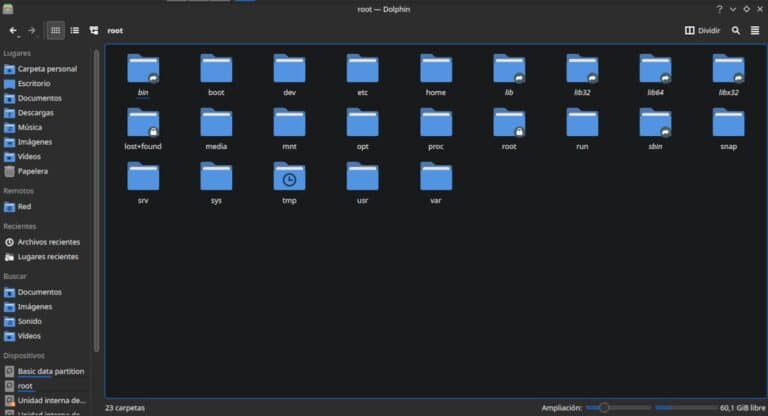Switch to details tree view mode

[x=94, y=30]
